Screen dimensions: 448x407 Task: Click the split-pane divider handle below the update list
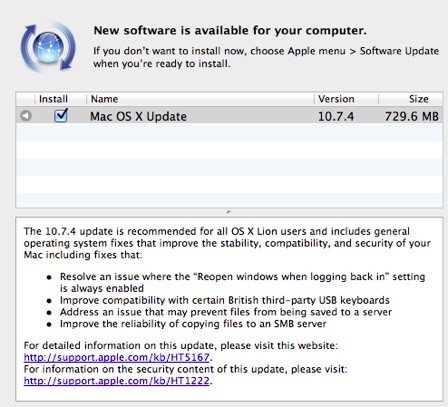pos(229,212)
